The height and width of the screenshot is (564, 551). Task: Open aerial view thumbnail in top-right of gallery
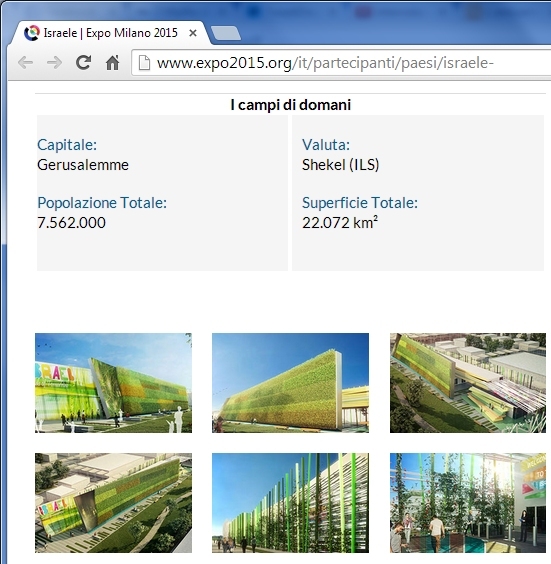point(468,383)
